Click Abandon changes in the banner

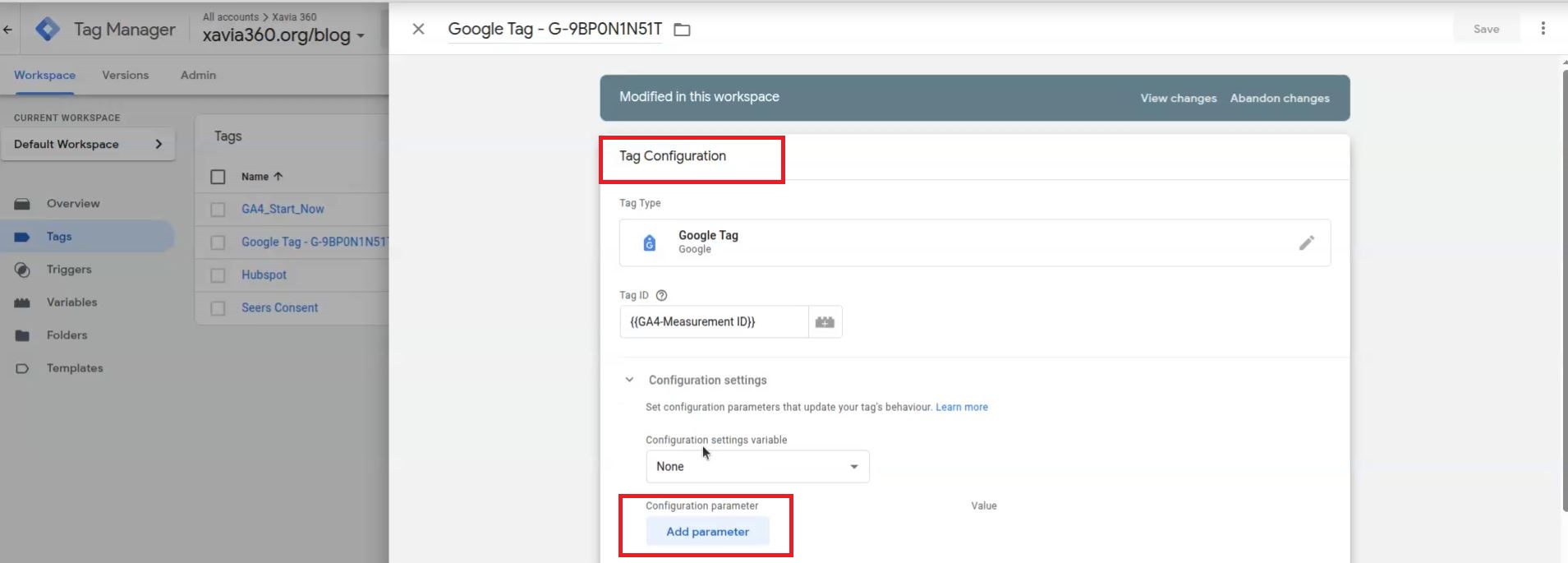pos(1280,98)
